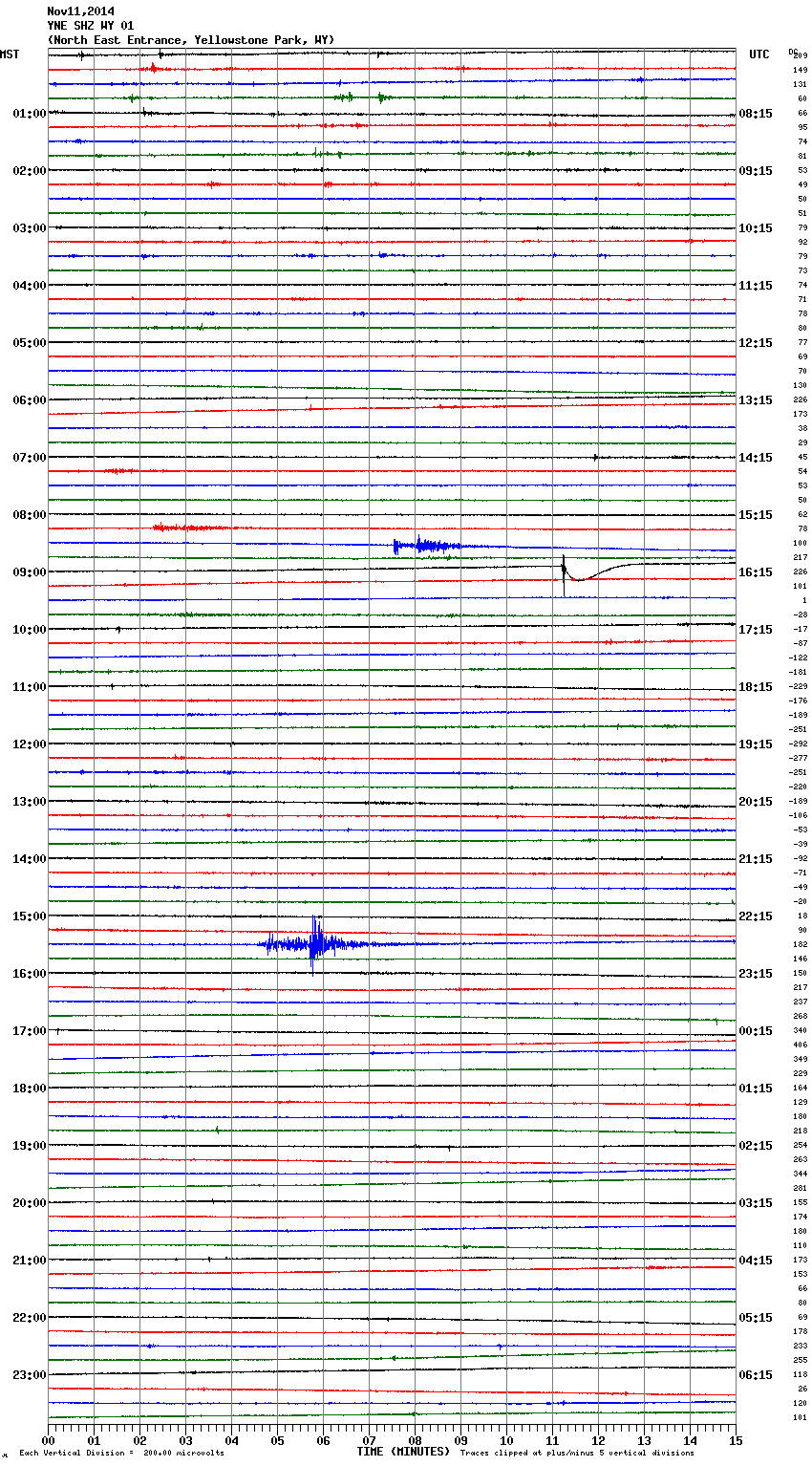Screen dimensions: 812x1466
Task: Click minute 00 on the bottom axis
Action: click(x=48, y=1440)
